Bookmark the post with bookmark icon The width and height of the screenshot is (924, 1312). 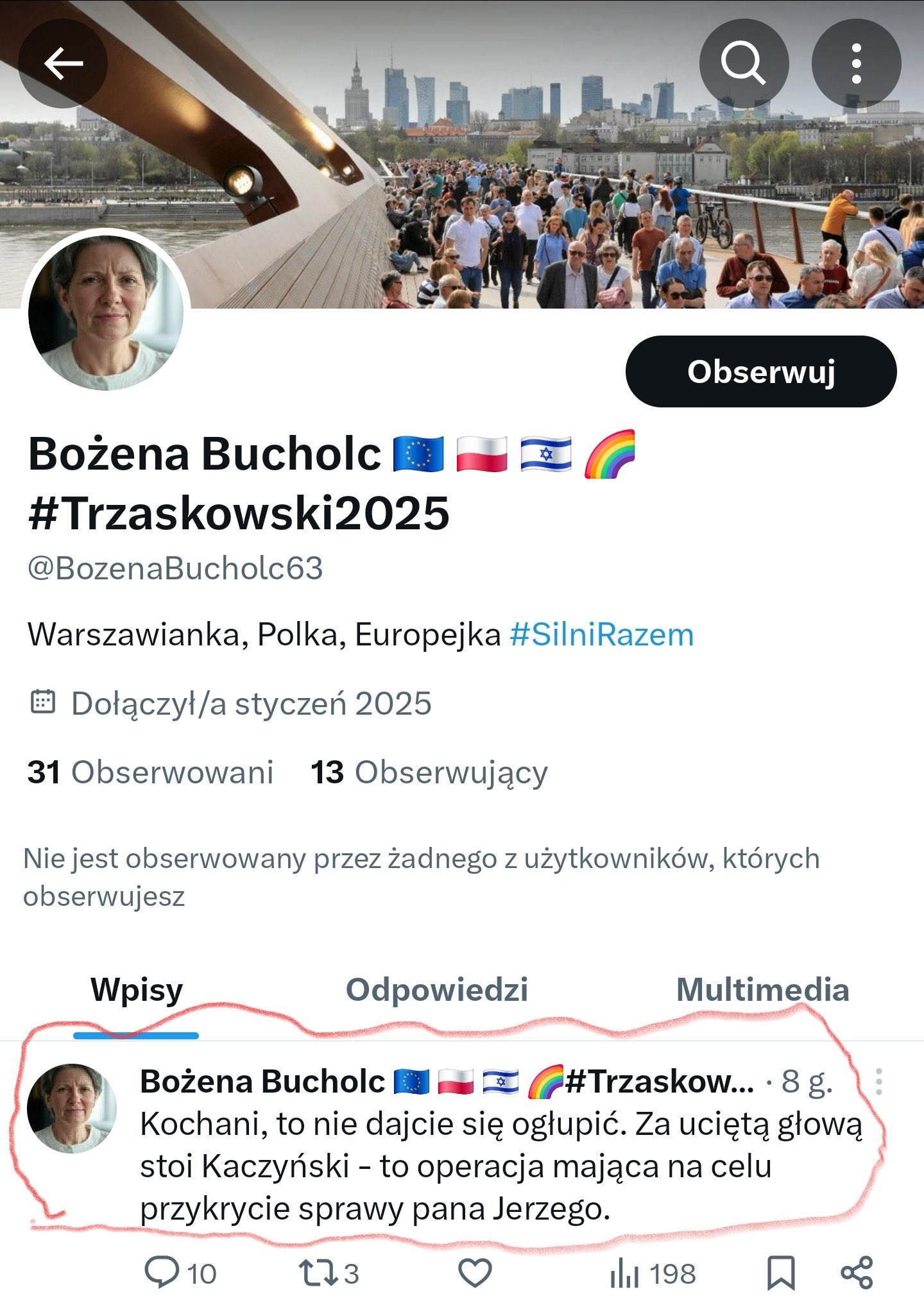[x=781, y=1273]
